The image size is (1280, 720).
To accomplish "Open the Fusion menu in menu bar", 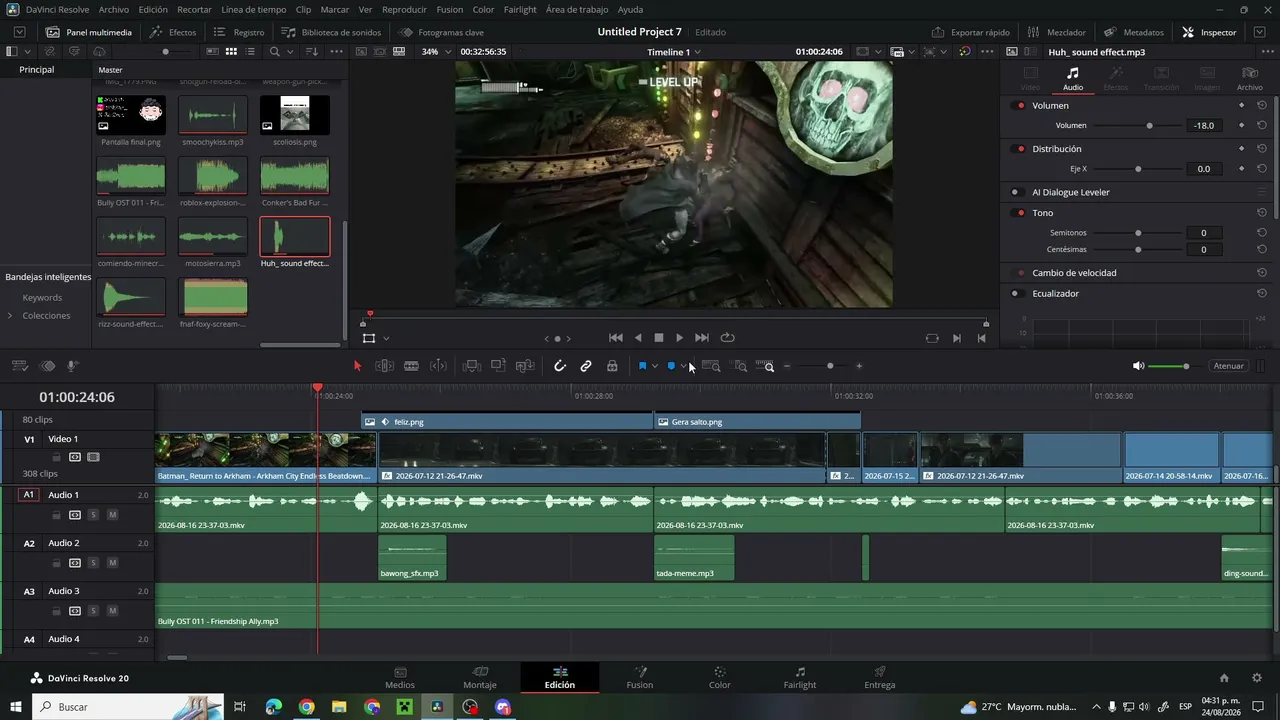I will tap(449, 9).
